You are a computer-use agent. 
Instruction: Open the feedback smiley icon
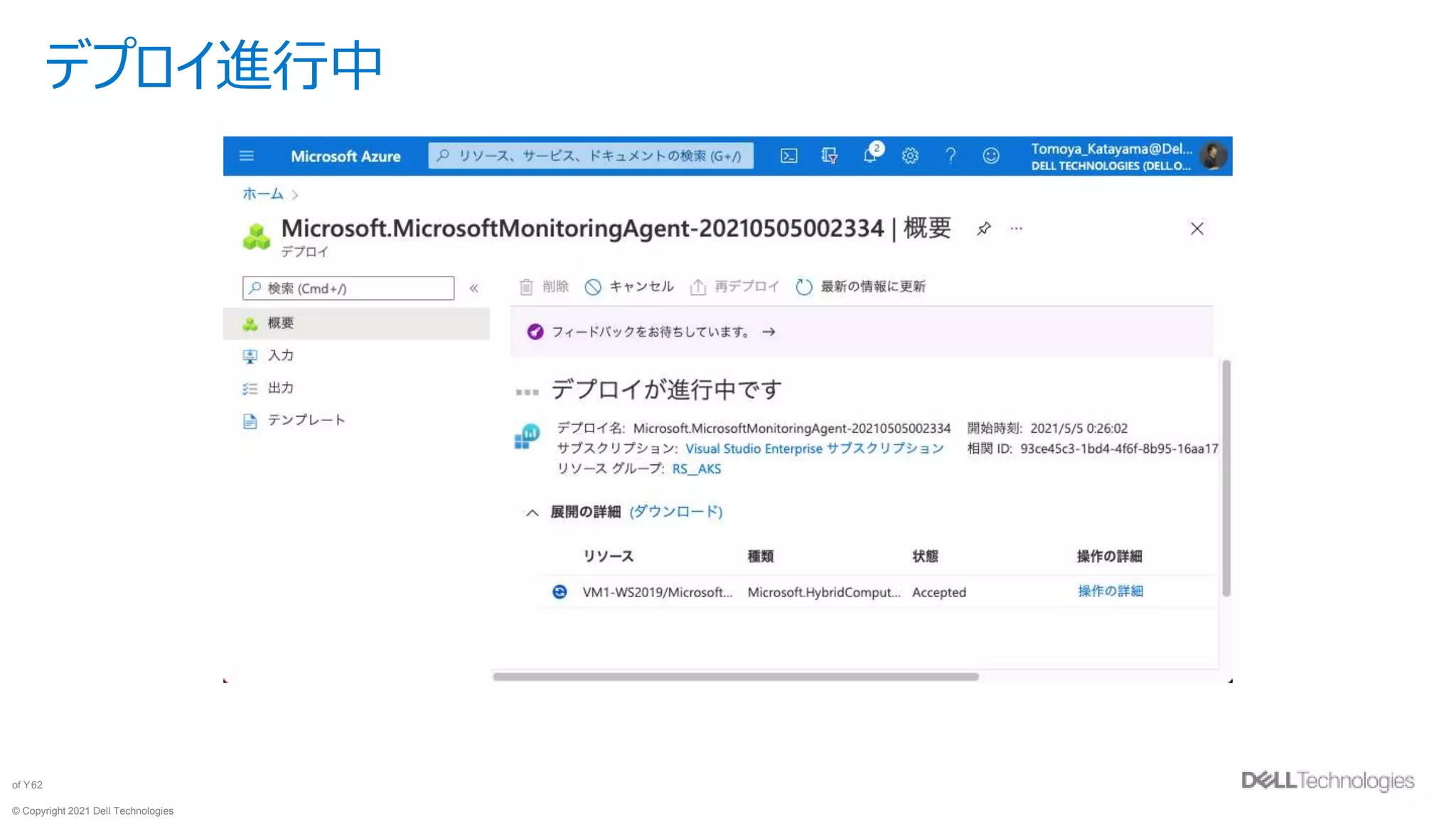991,156
